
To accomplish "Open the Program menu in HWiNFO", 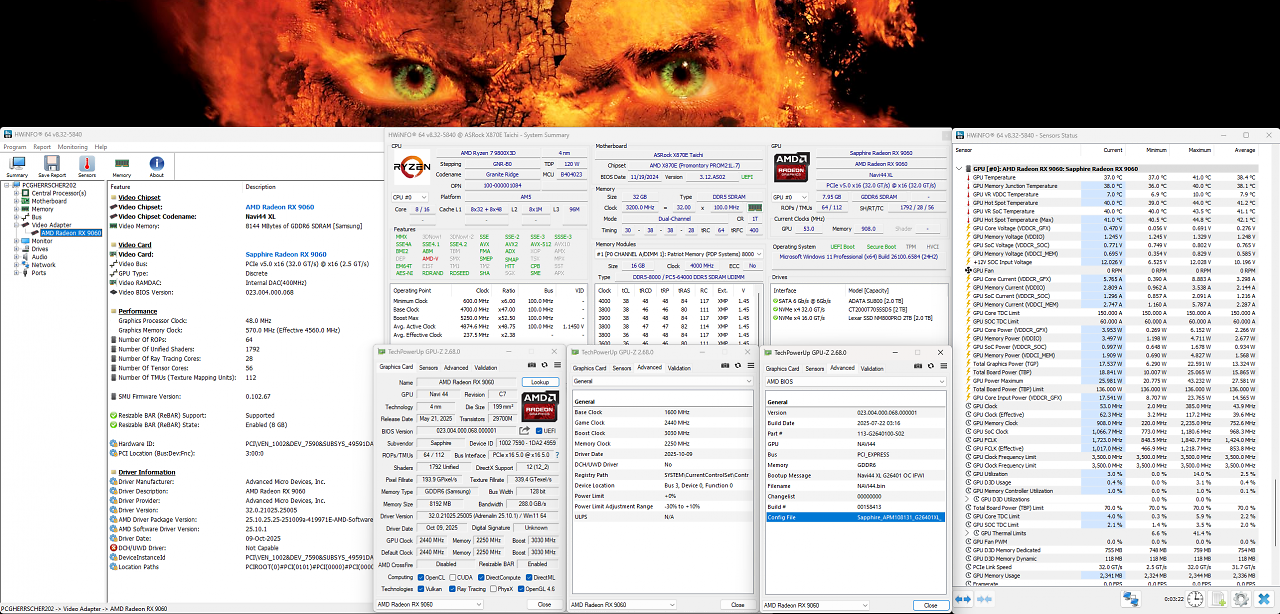I will [x=15, y=147].
